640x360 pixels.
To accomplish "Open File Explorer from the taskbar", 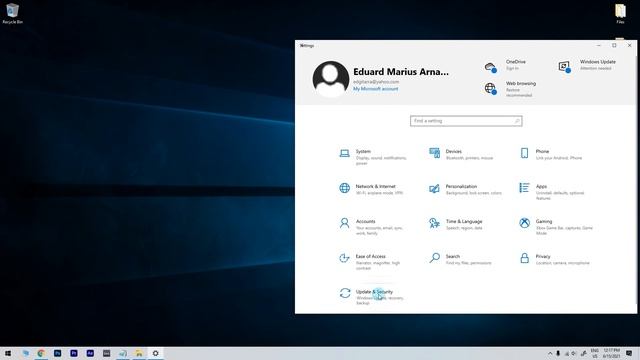I will click(x=139, y=353).
